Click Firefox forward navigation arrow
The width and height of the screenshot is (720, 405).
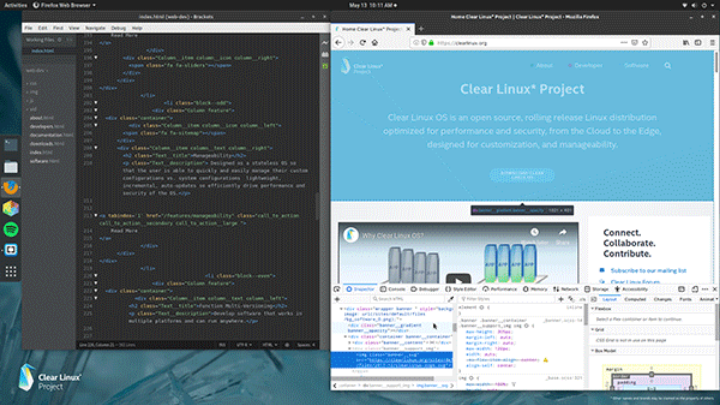tap(351, 43)
